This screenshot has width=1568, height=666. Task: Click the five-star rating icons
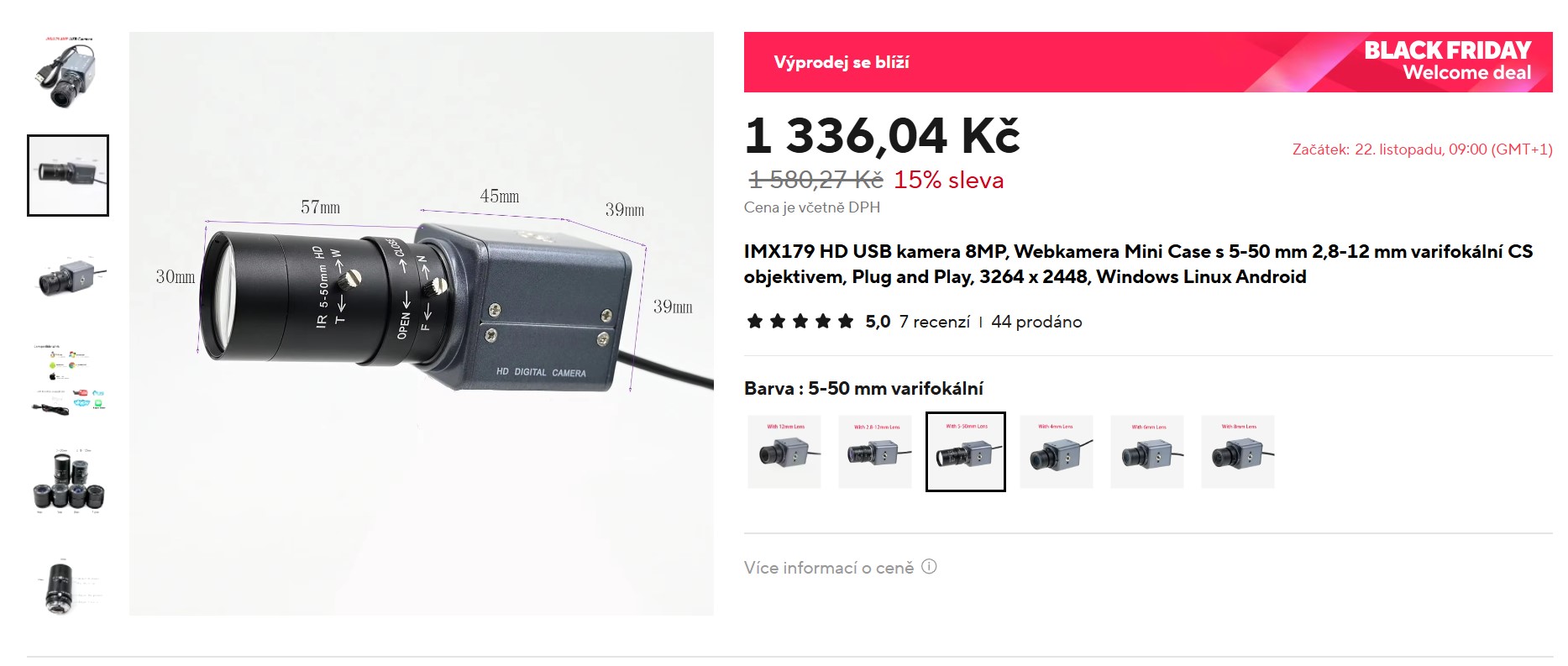(800, 322)
